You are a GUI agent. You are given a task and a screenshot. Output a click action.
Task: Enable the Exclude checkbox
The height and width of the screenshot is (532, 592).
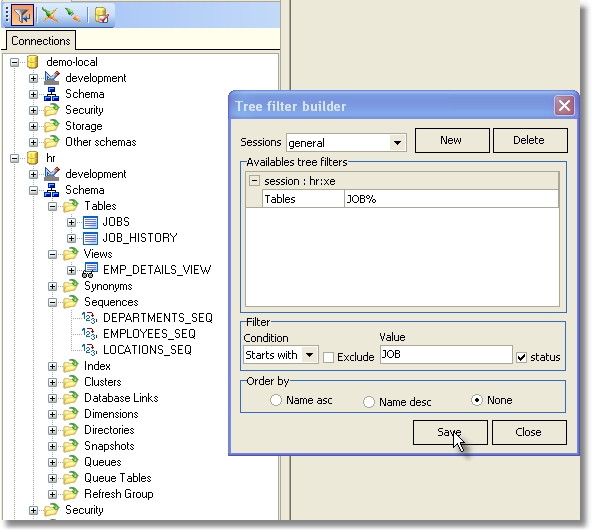tap(328, 357)
